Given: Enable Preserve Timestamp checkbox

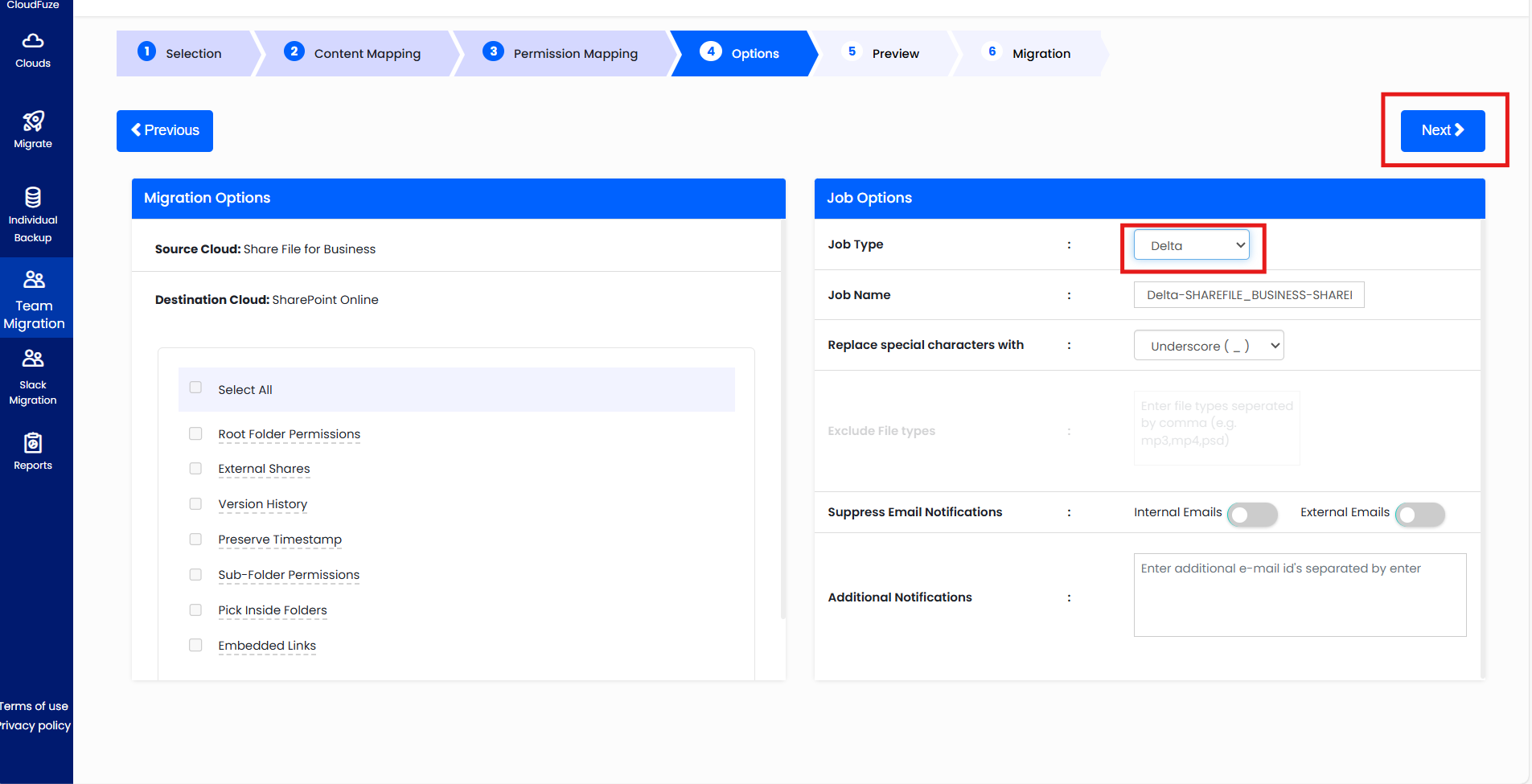Looking at the screenshot, I should point(195,539).
